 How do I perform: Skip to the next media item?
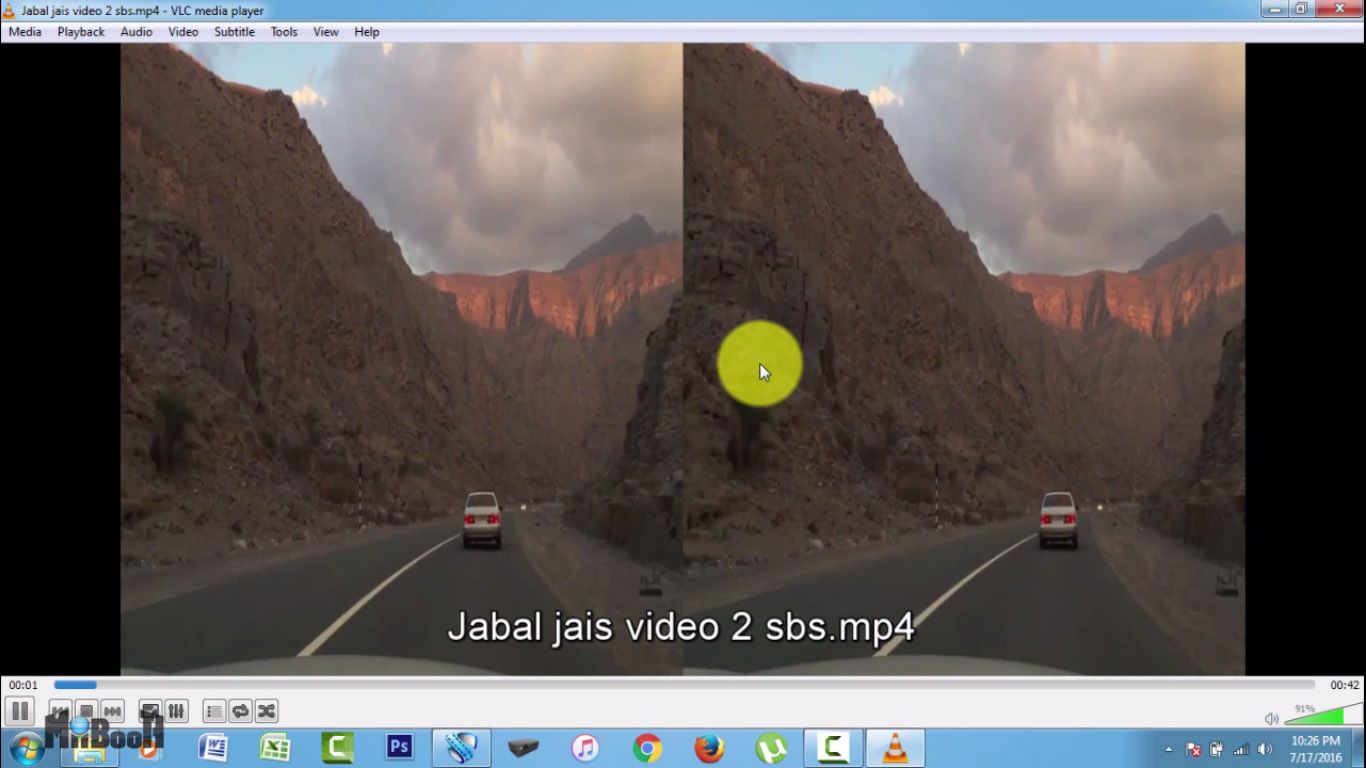pyautogui.click(x=112, y=710)
